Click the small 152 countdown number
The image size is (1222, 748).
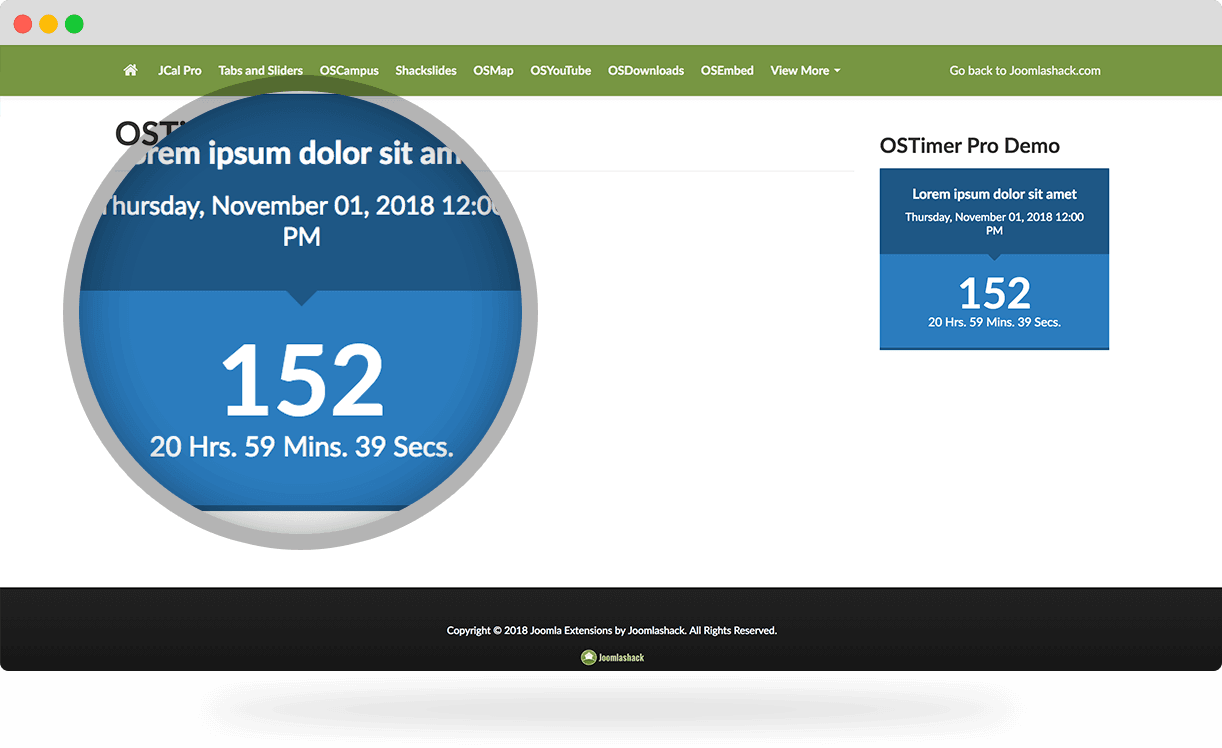[x=994, y=293]
